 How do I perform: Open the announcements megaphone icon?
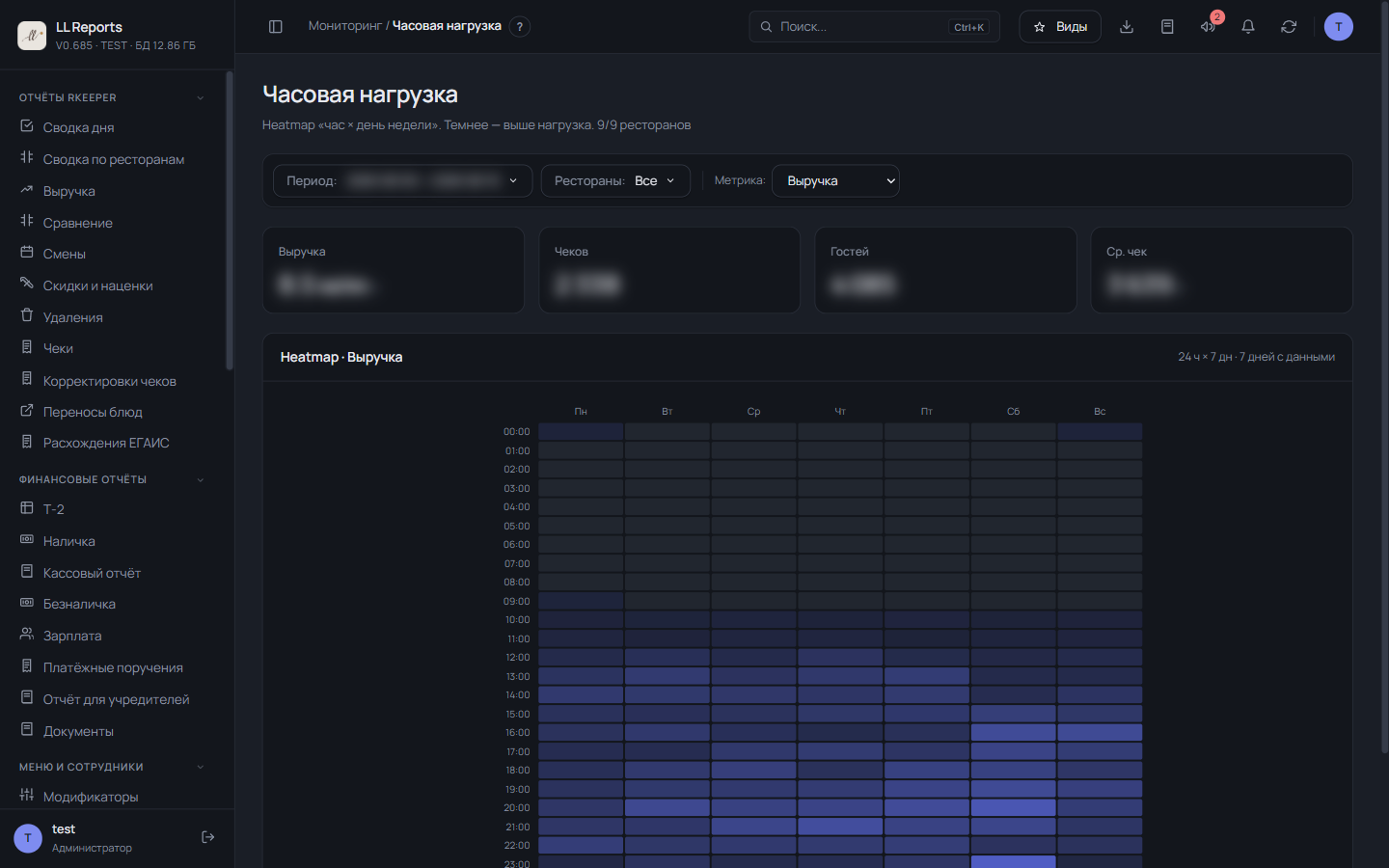(x=1208, y=27)
